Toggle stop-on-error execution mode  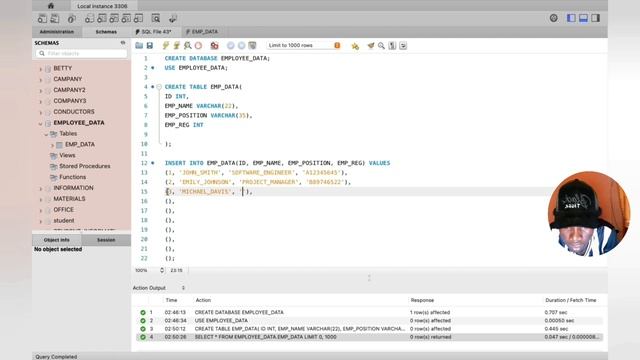click(214, 45)
